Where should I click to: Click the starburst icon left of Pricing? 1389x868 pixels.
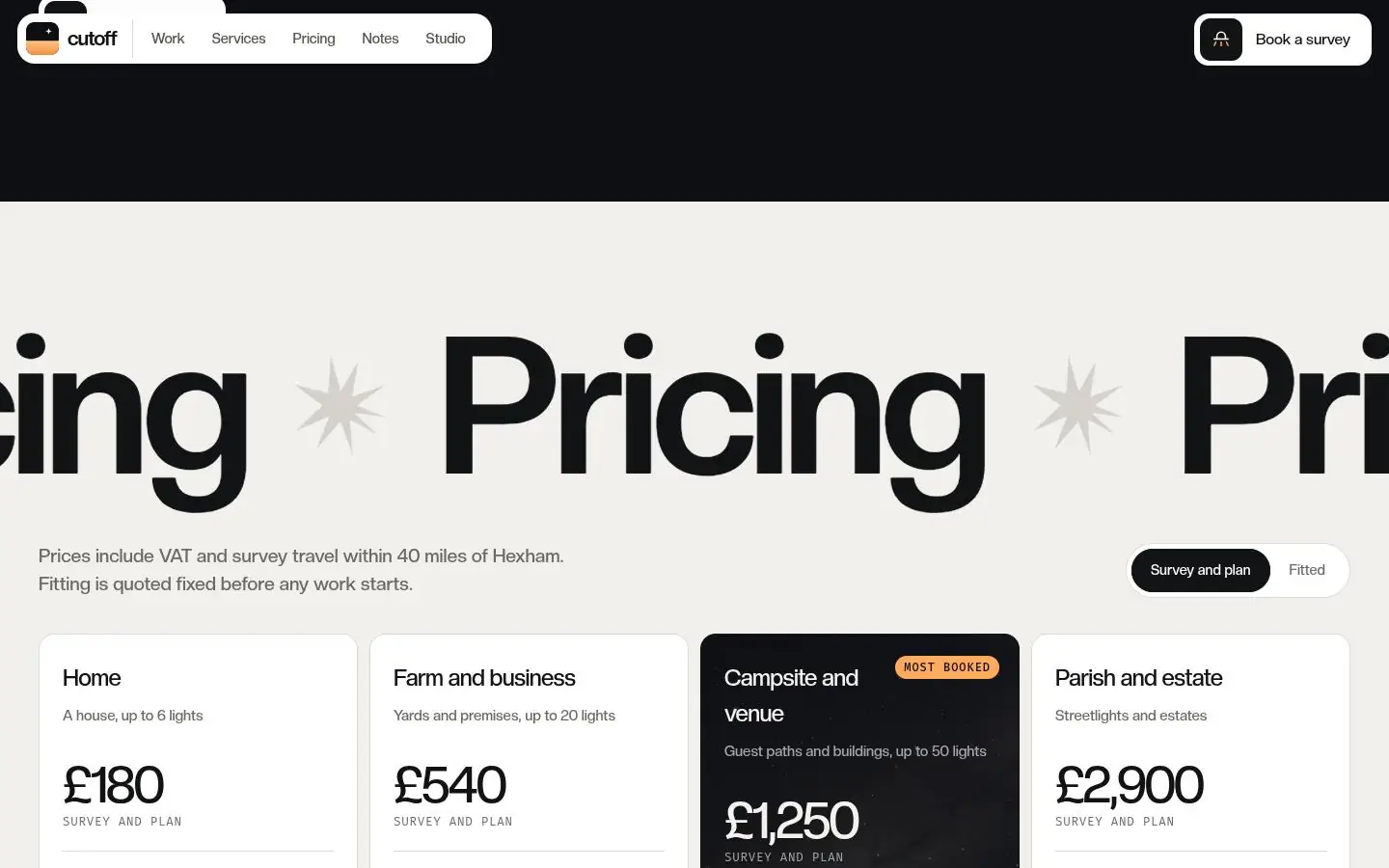(x=340, y=405)
